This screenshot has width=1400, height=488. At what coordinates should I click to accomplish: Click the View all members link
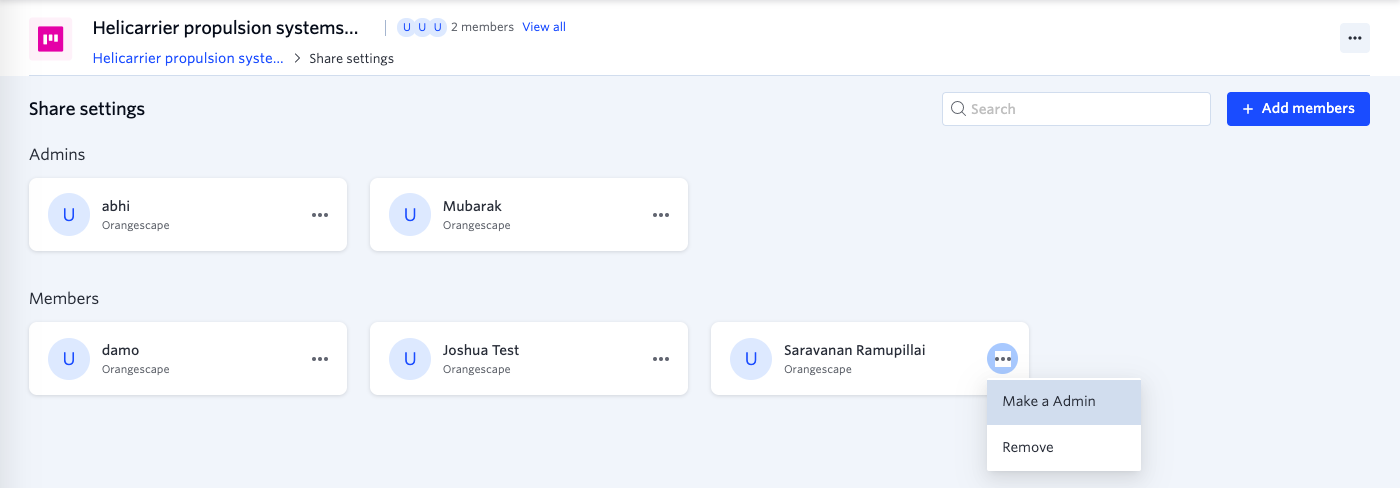tap(544, 27)
